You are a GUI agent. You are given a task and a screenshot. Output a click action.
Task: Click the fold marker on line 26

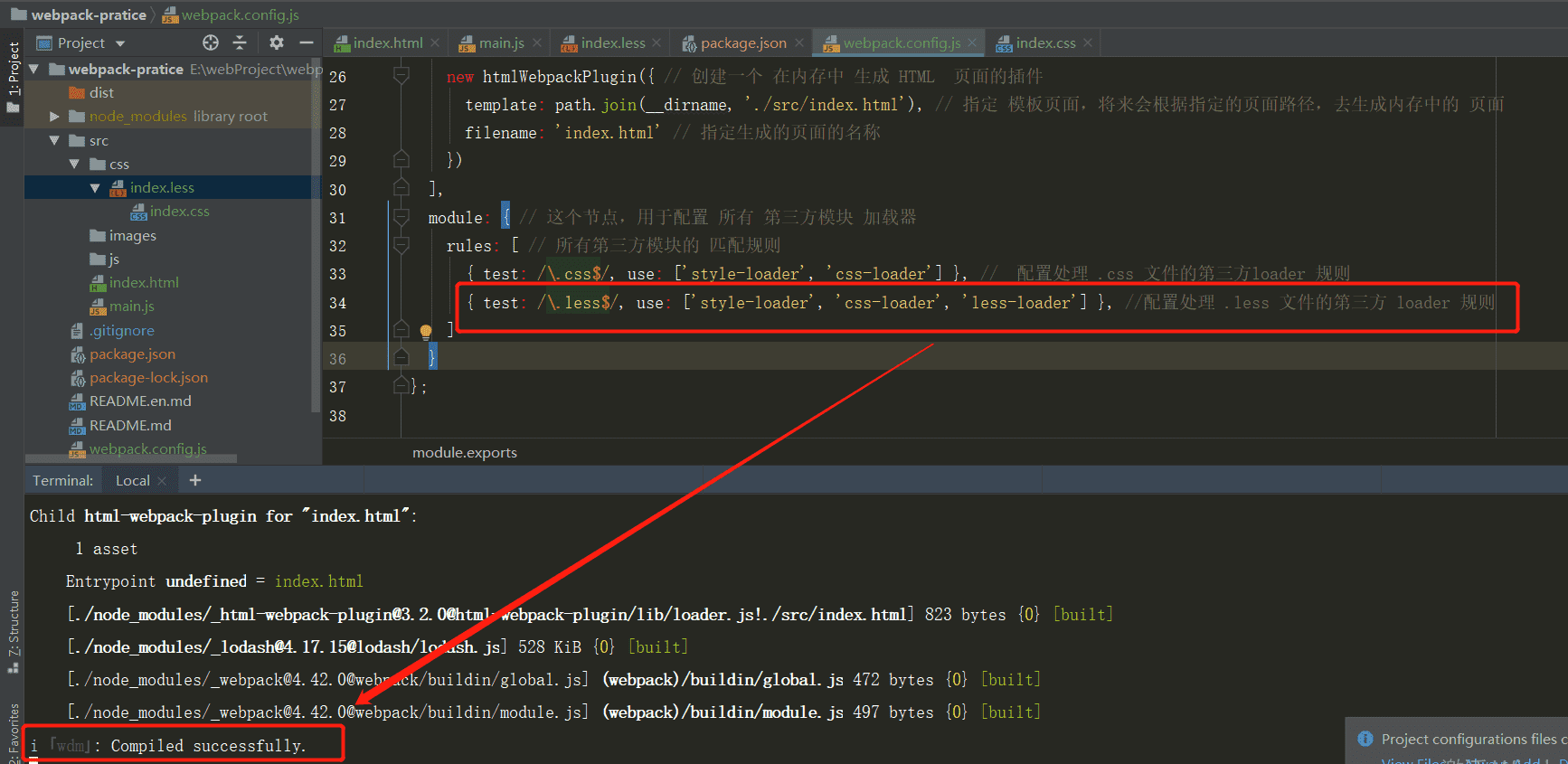[x=401, y=76]
